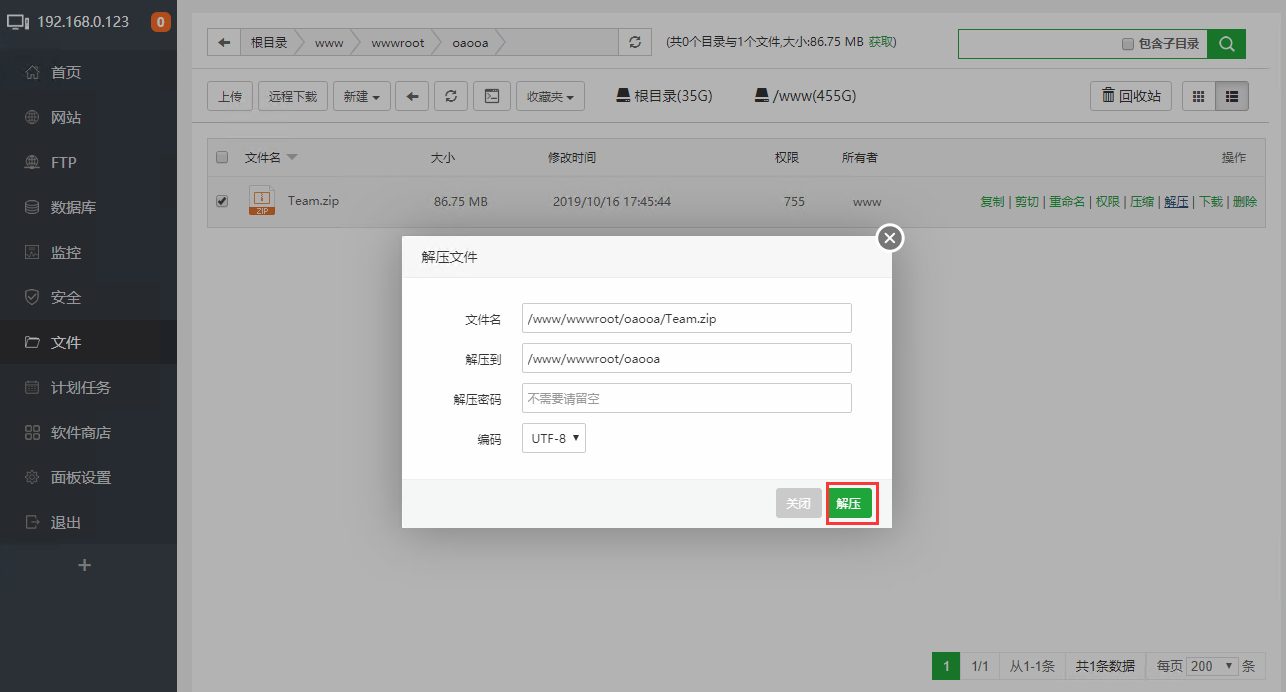The height and width of the screenshot is (692, 1286).
Task: Click 重命名 link for Team.zip
Action: coord(1067,201)
